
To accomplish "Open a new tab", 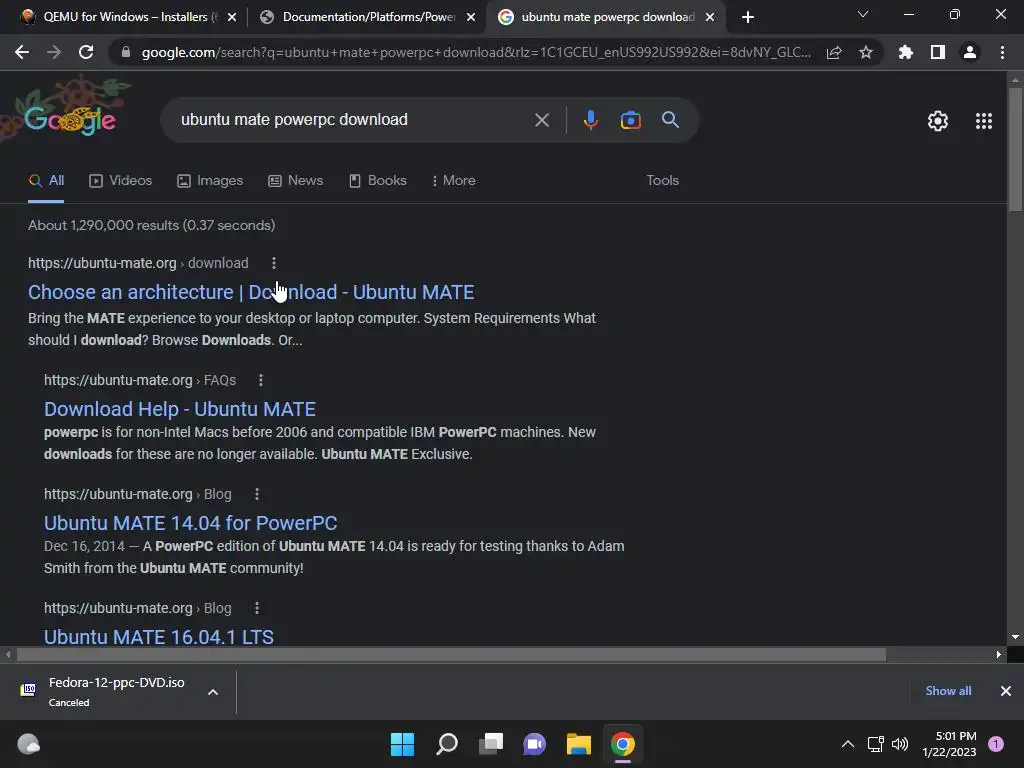I will click(748, 17).
